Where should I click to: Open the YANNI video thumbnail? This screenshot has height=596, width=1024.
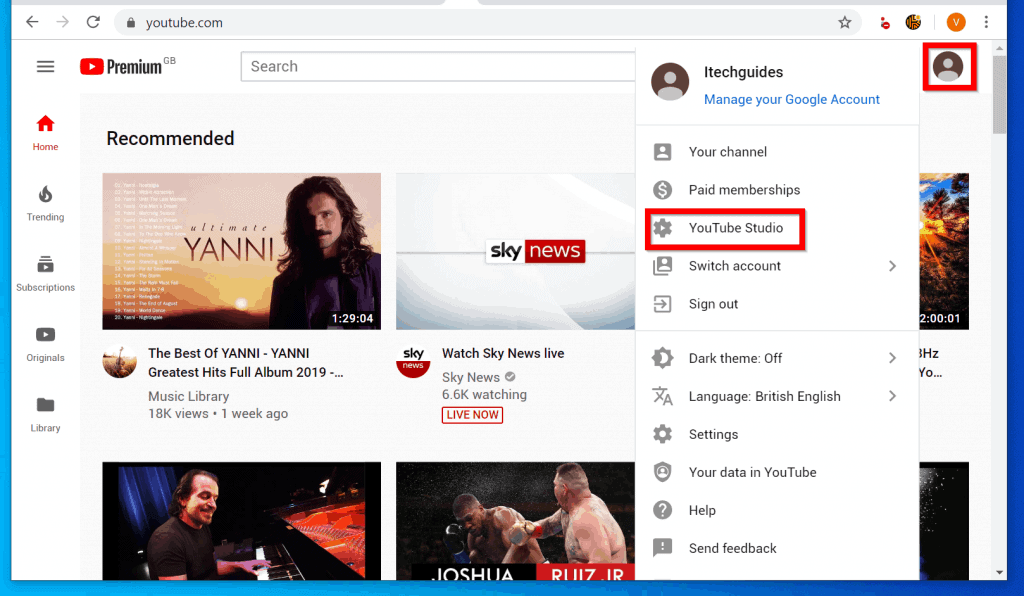pos(242,251)
